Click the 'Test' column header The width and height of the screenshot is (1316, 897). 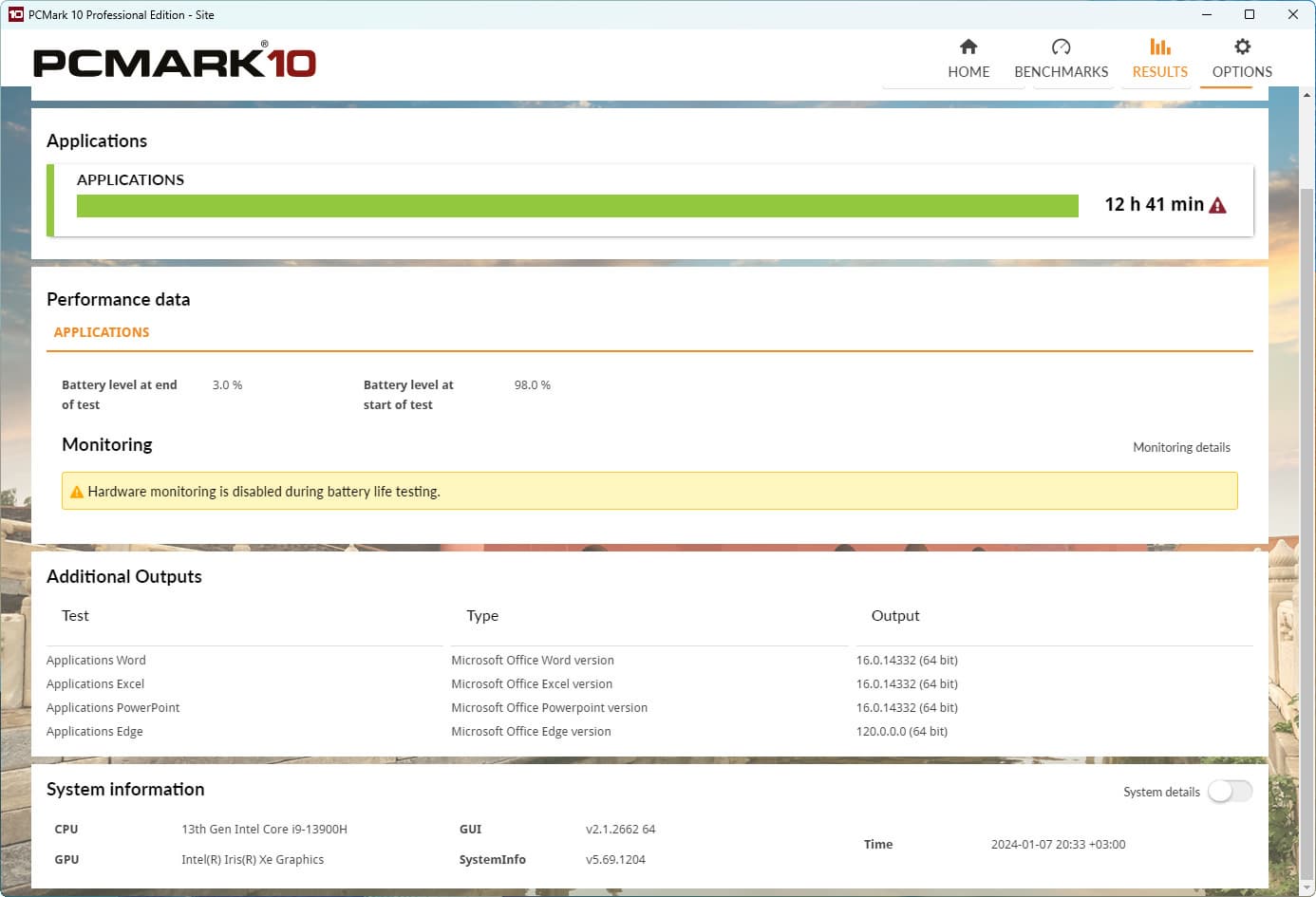75,616
